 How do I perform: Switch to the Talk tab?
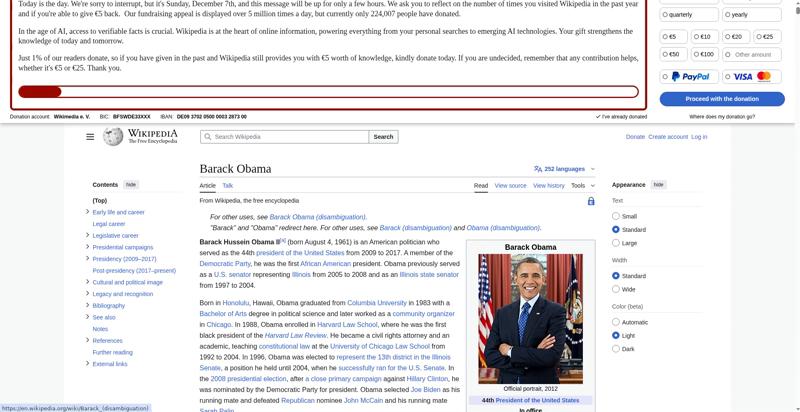click(x=227, y=185)
